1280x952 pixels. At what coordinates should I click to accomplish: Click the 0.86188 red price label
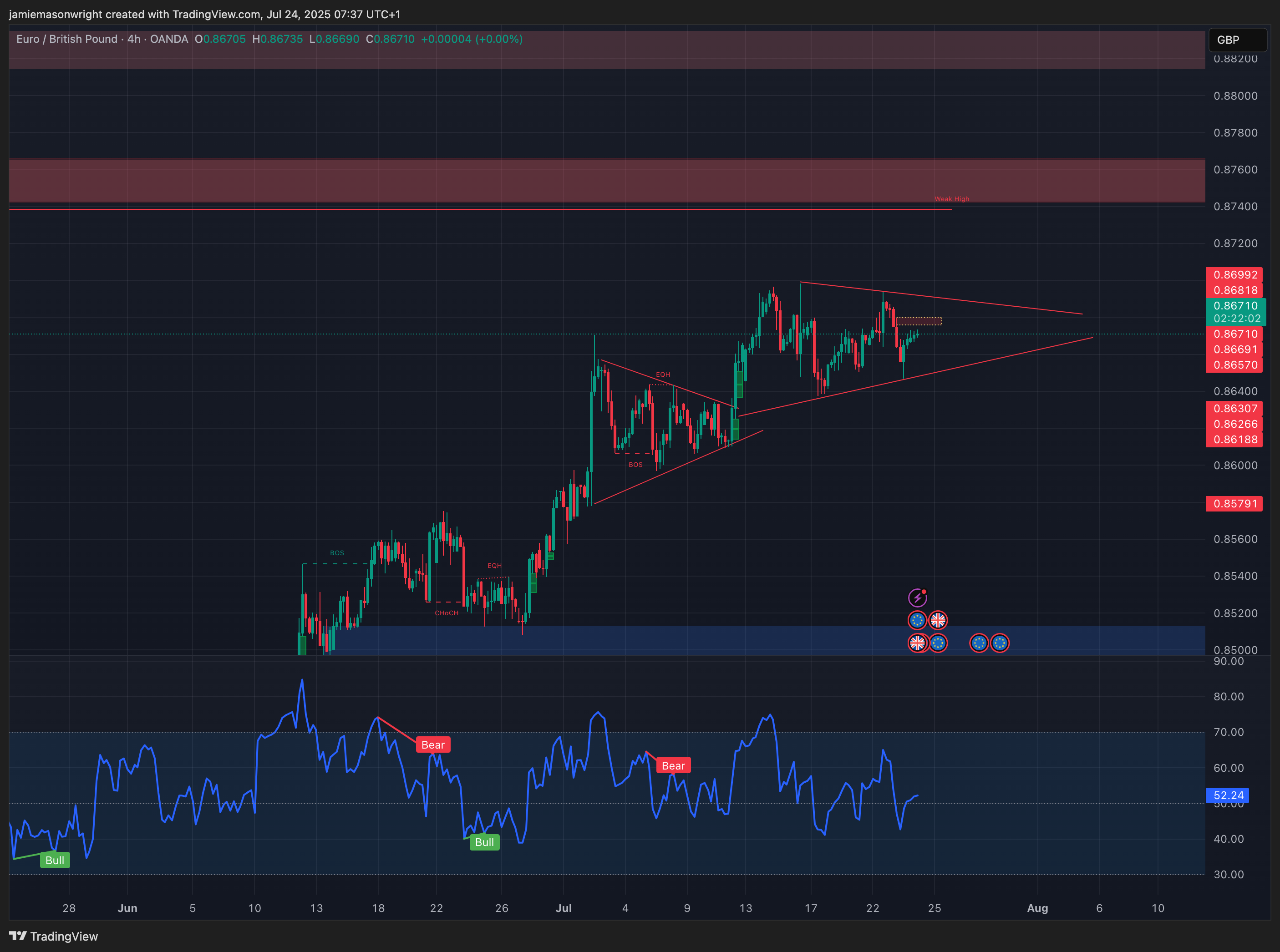[x=1234, y=440]
